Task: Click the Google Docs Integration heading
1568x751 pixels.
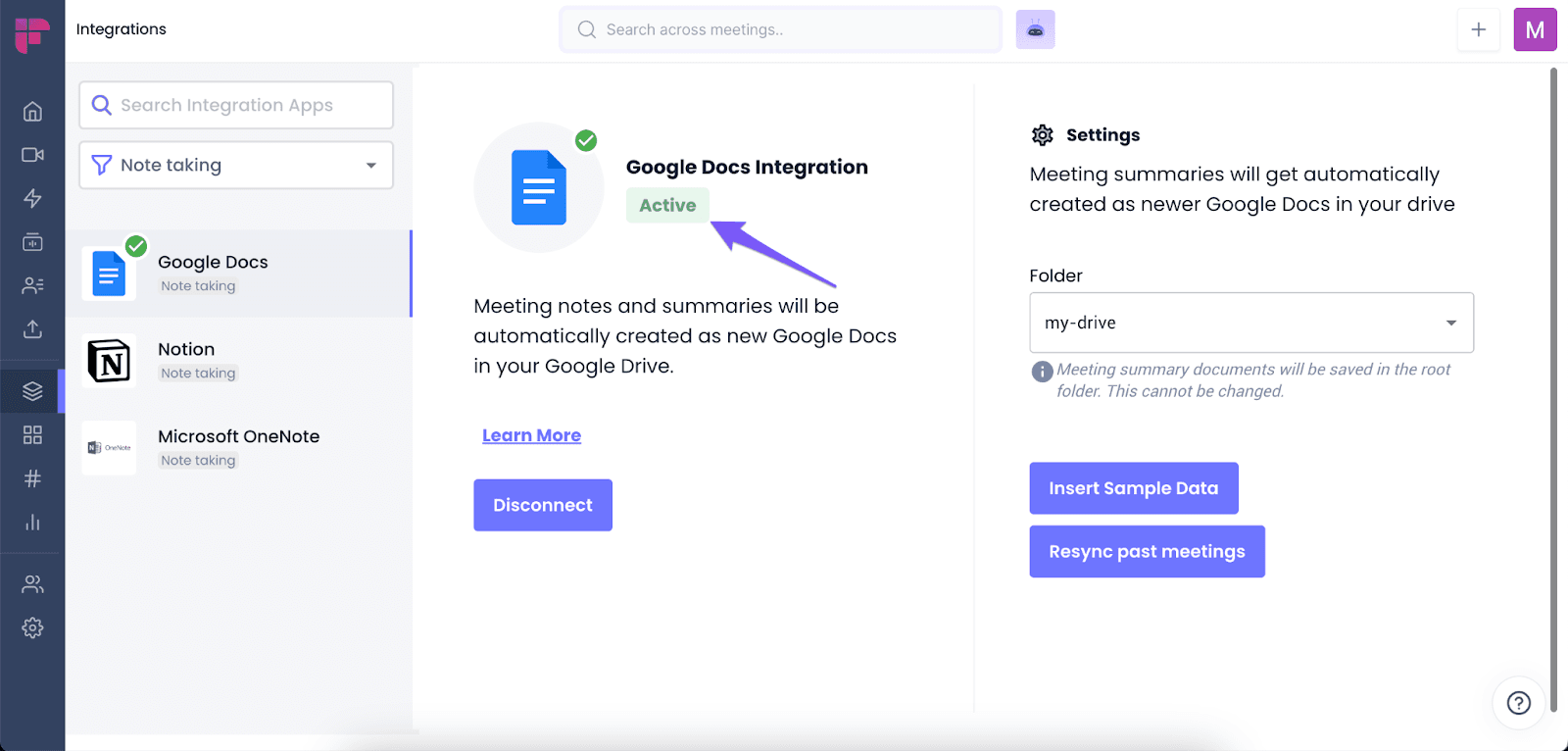Action: [x=747, y=167]
